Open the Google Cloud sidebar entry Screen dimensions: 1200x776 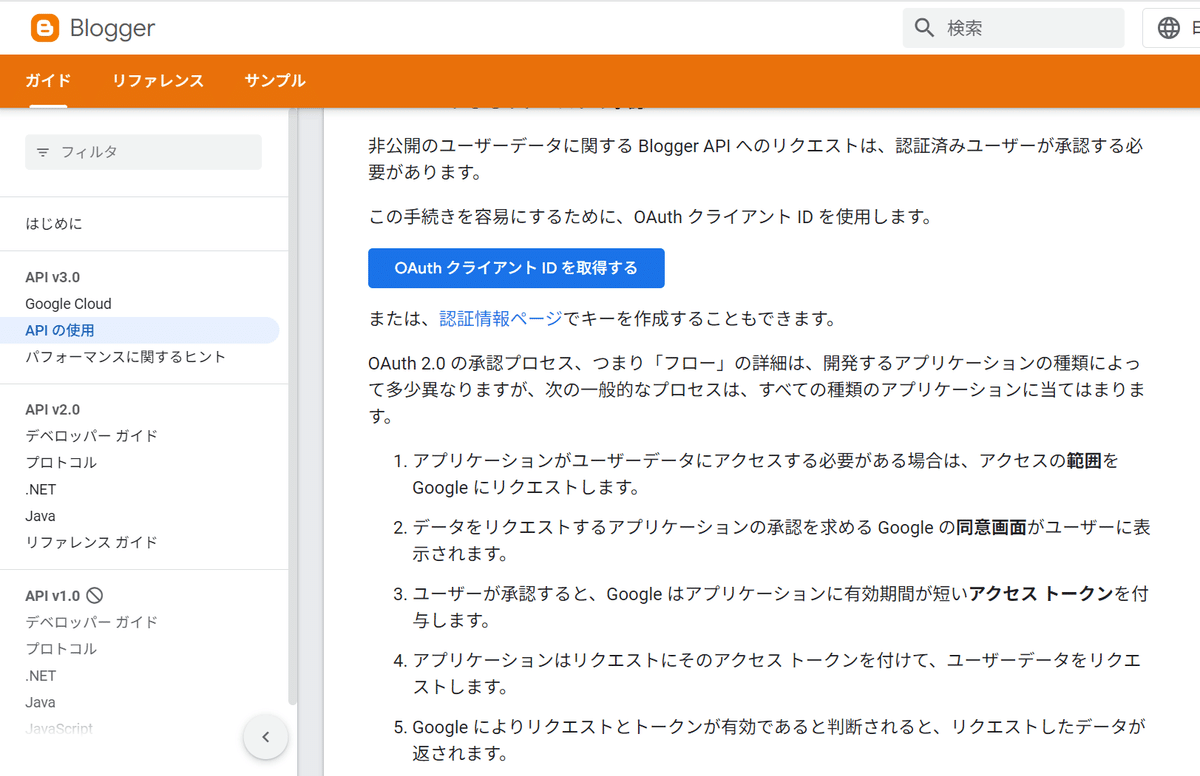pyautogui.click(x=68, y=303)
